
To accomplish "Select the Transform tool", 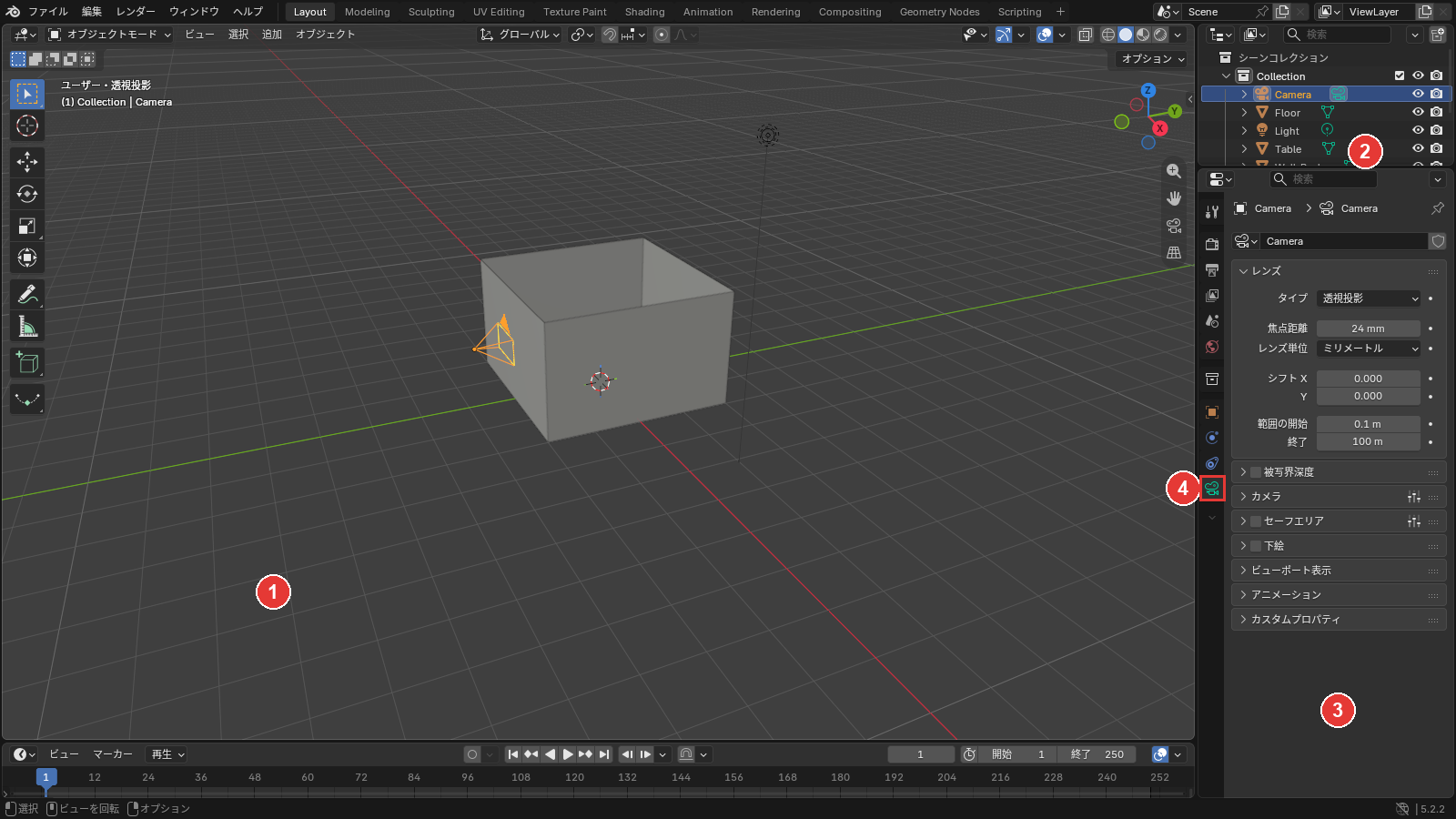I will tap(27, 258).
